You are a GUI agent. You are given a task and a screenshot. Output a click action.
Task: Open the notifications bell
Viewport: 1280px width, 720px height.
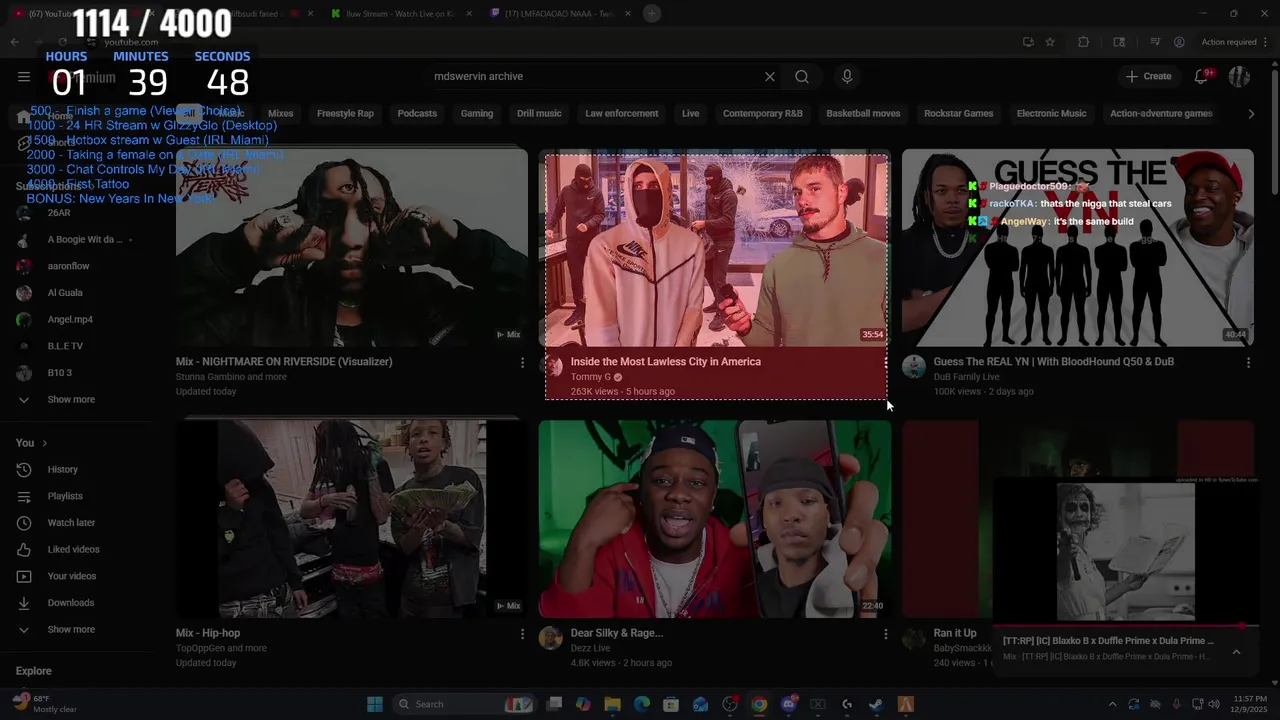[x=1202, y=77]
